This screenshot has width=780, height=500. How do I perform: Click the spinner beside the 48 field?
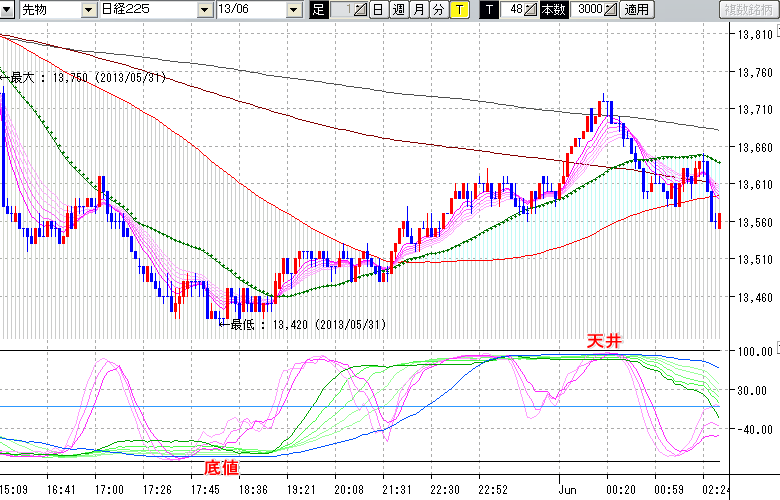click(x=532, y=10)
